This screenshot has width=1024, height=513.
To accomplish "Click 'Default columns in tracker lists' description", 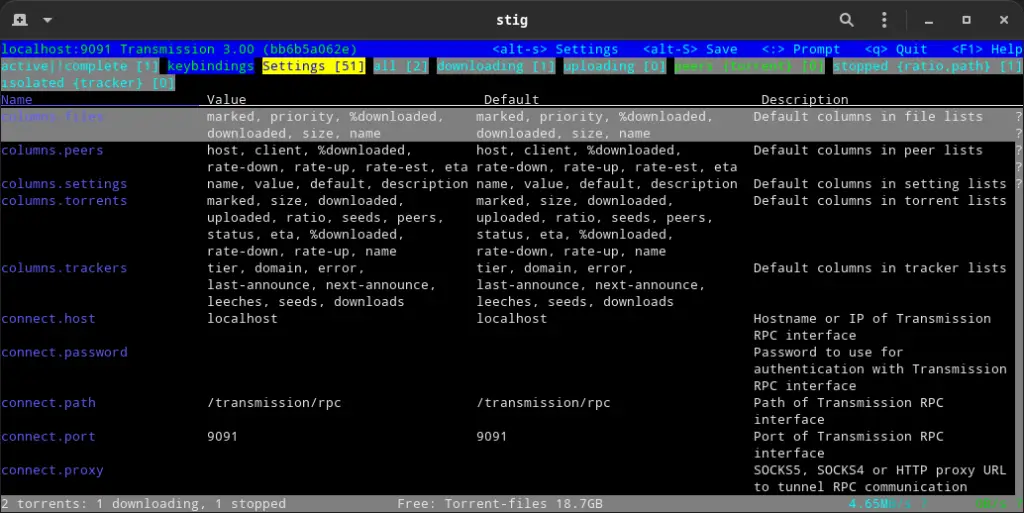I will 880,268.
